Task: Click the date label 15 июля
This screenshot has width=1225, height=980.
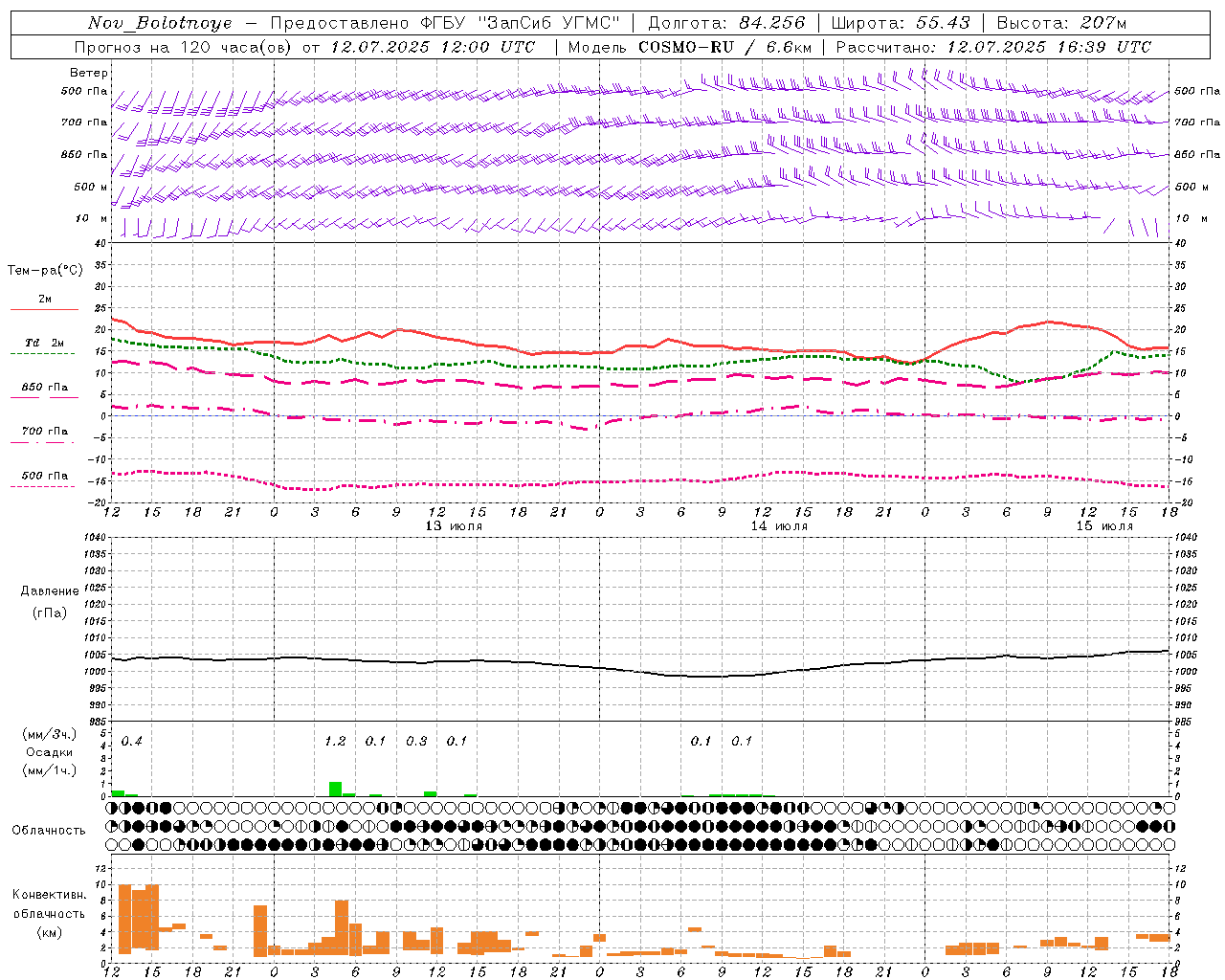Action: point(1104,526)
